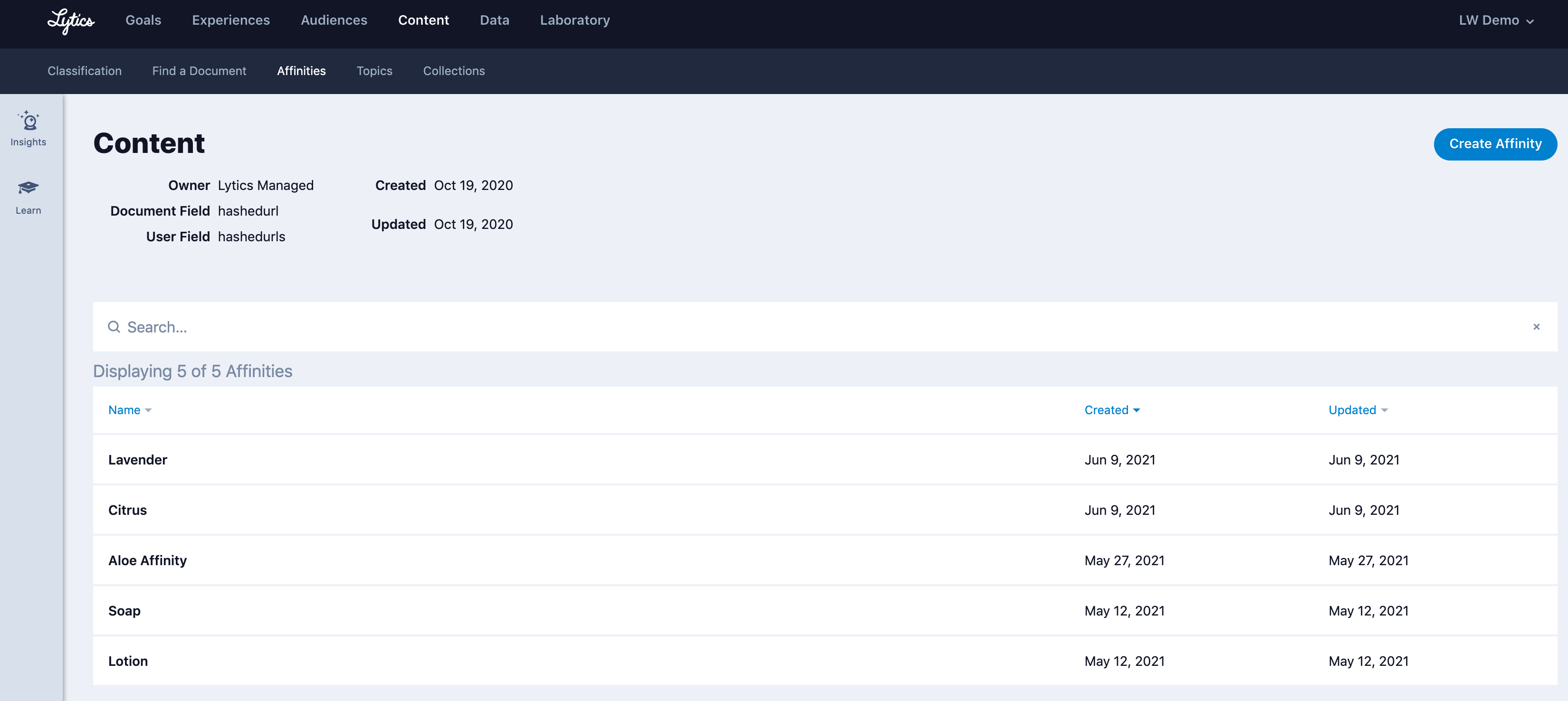Expand the LW Demo account dropdown
1568x701 pixels.
pos(1496,21)
